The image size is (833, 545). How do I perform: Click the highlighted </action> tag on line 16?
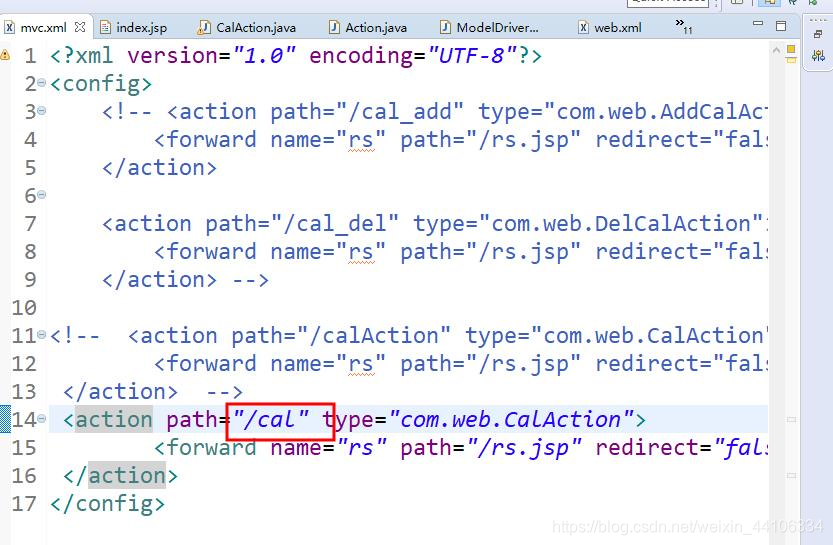click(x=120, y=475)
